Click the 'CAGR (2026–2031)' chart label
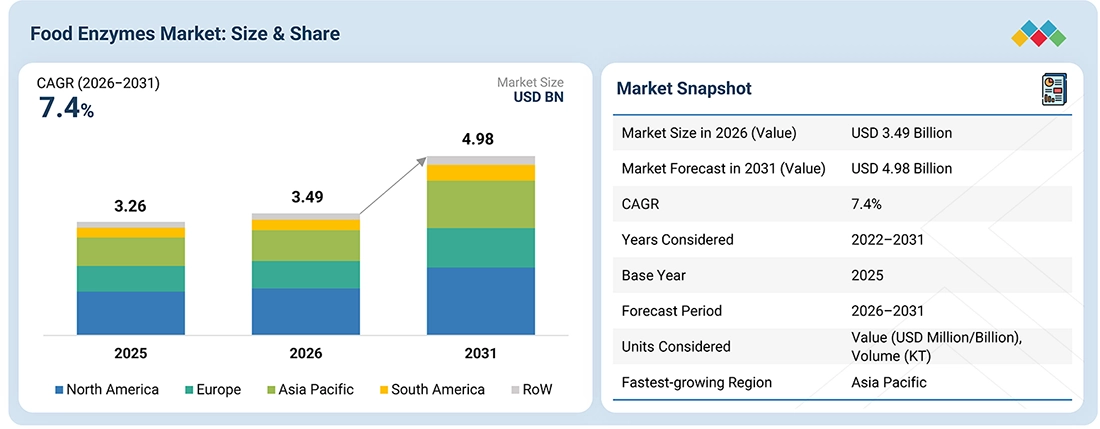This screenshot has height=429, width=1100. pyautogui.click(x=98, y=84)
